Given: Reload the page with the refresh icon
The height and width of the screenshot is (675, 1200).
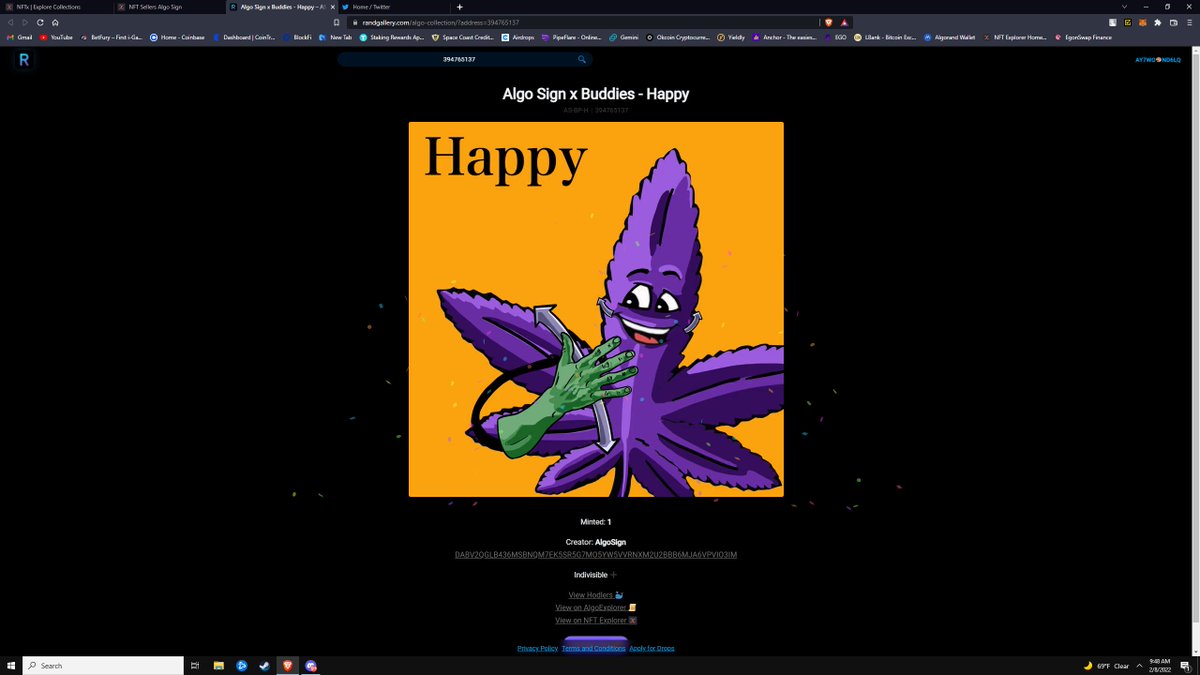Looking at the screenshot, I should click(40, 22).
